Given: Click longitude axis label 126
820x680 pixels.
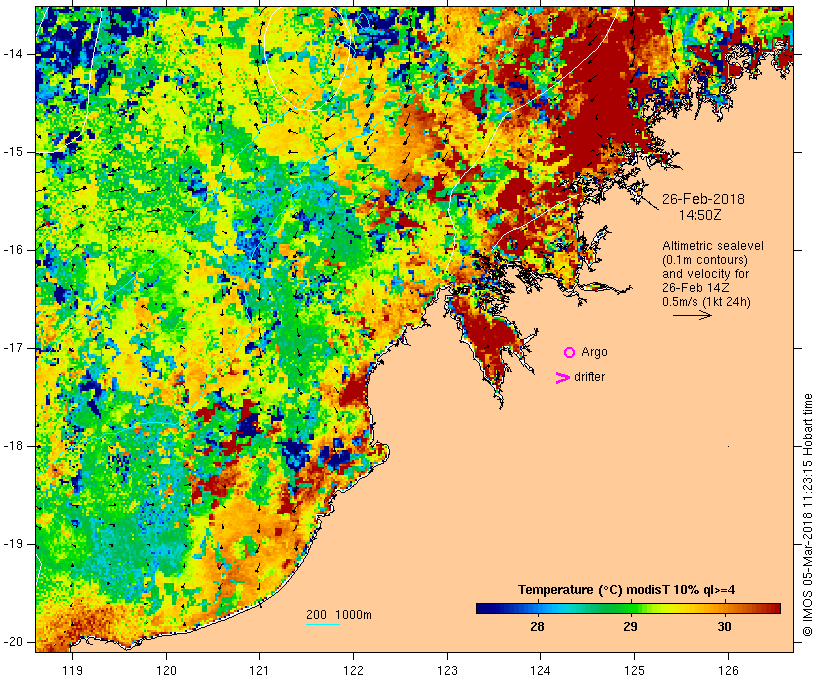Looking at the screenshot, I should pyautogui.click(x=728, y=670).
